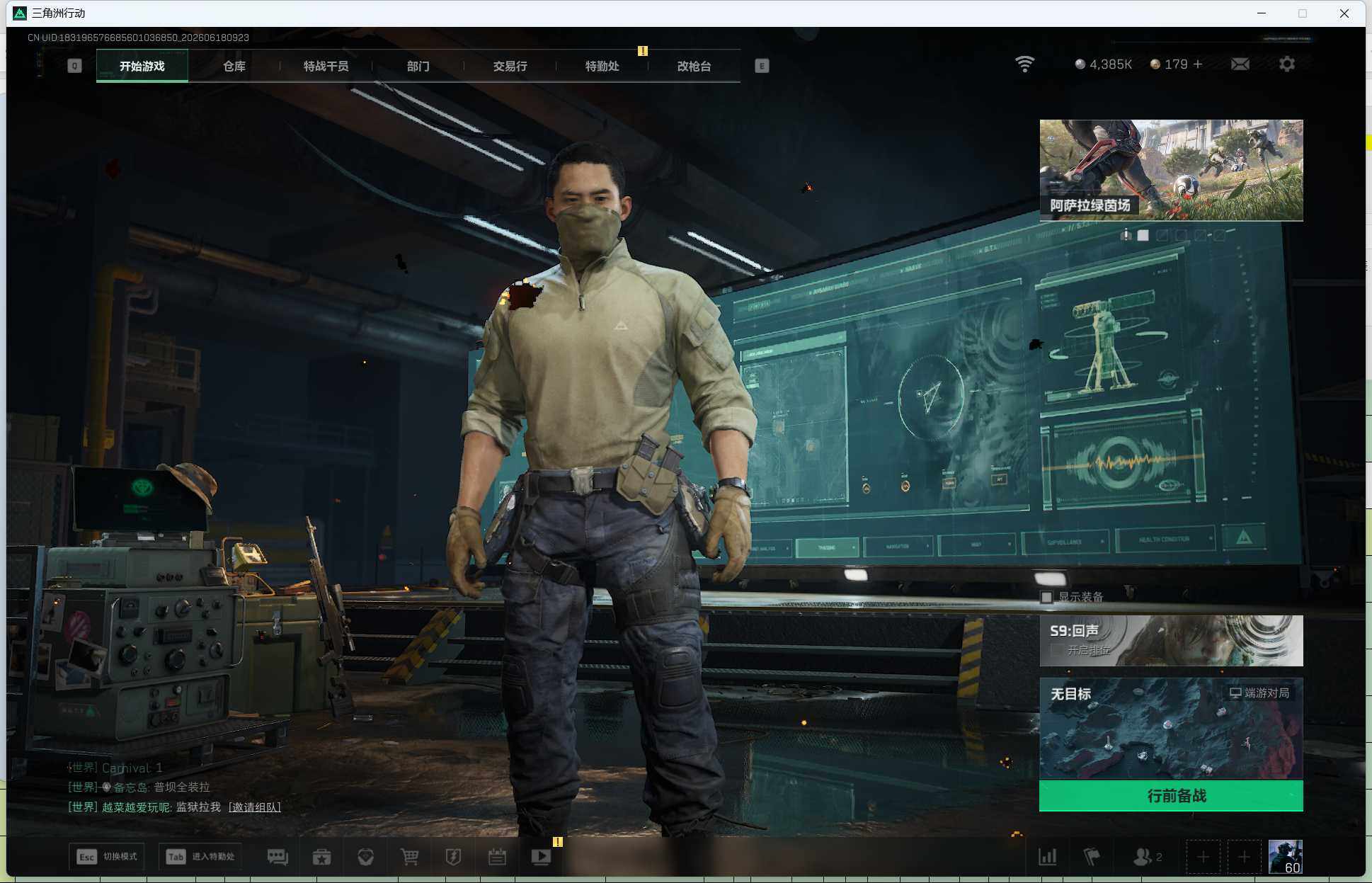The height and width of the screenshot is (883, 1372).
Task: Click the Esc 切换模式 button
Action: (107, 857)
